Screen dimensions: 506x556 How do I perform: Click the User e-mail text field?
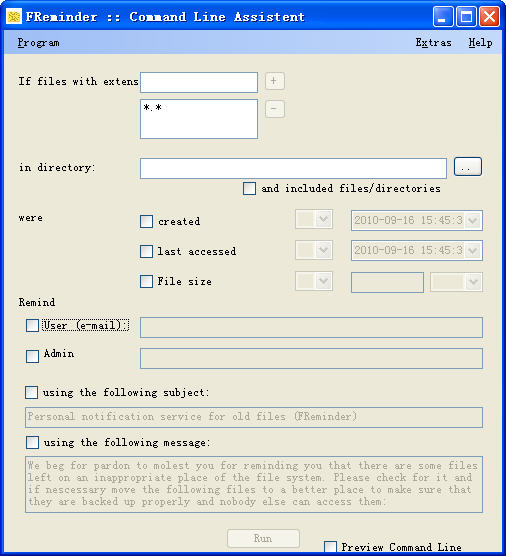311,328
